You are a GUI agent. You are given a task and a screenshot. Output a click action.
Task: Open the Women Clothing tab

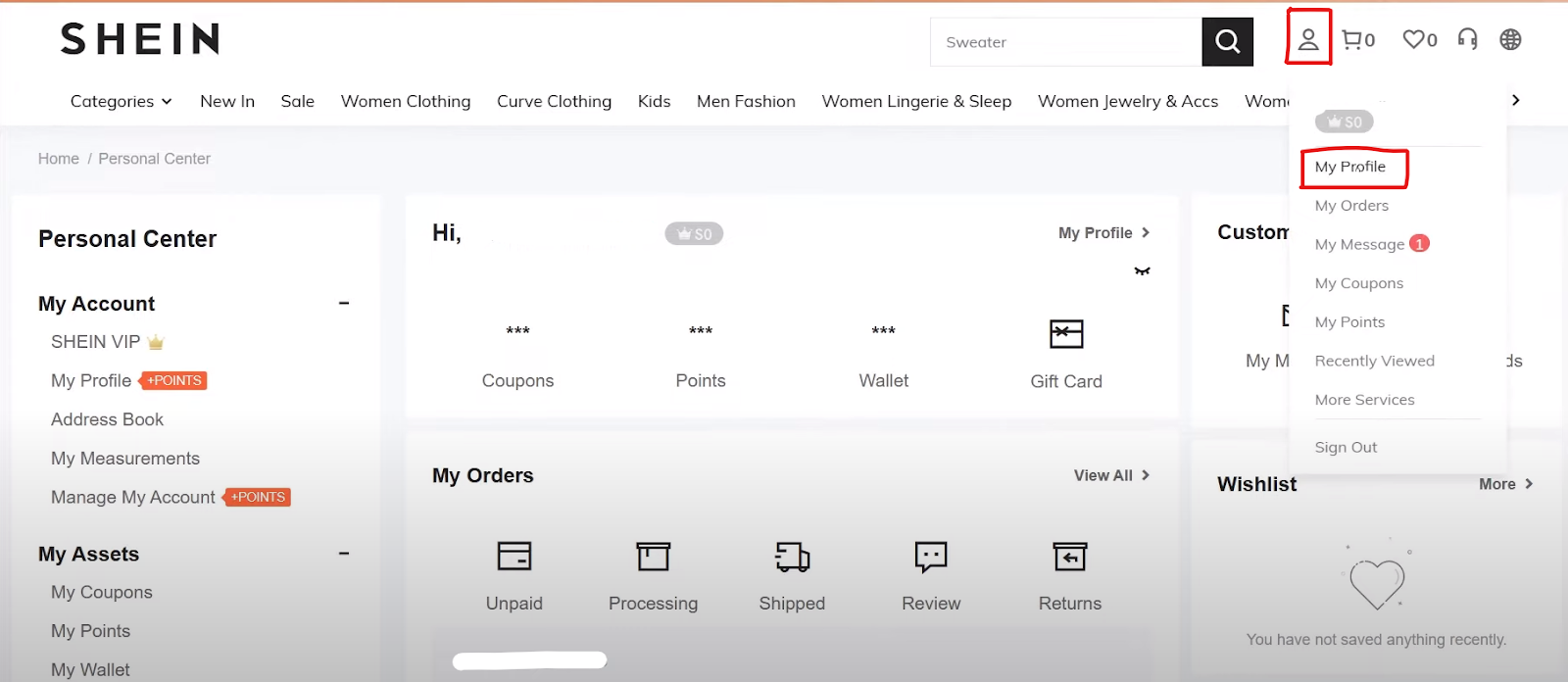tap(406, 101)
